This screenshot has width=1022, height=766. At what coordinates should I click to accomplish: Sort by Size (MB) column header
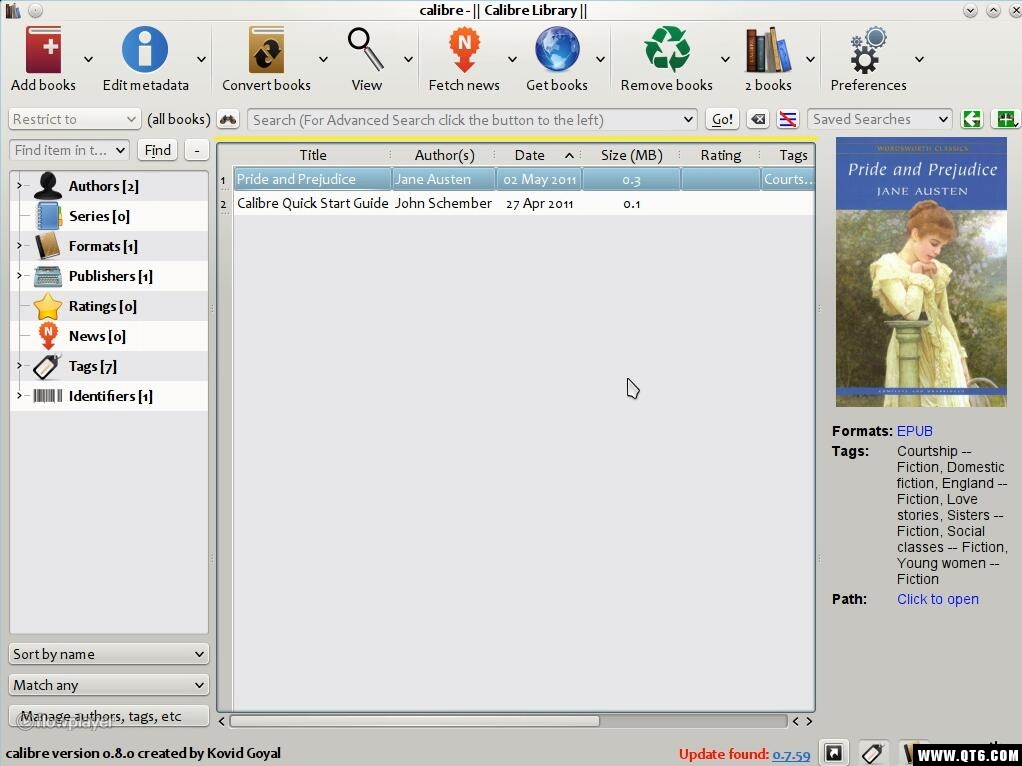pyautogui.click(x=631, y=155)
